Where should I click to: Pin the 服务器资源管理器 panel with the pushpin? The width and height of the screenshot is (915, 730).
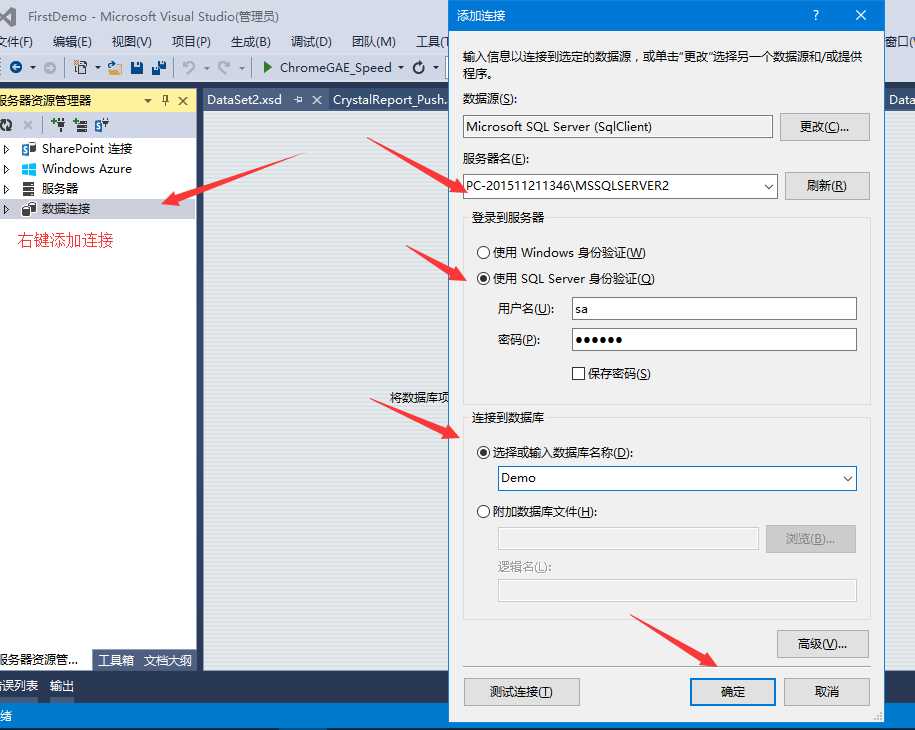165,100
